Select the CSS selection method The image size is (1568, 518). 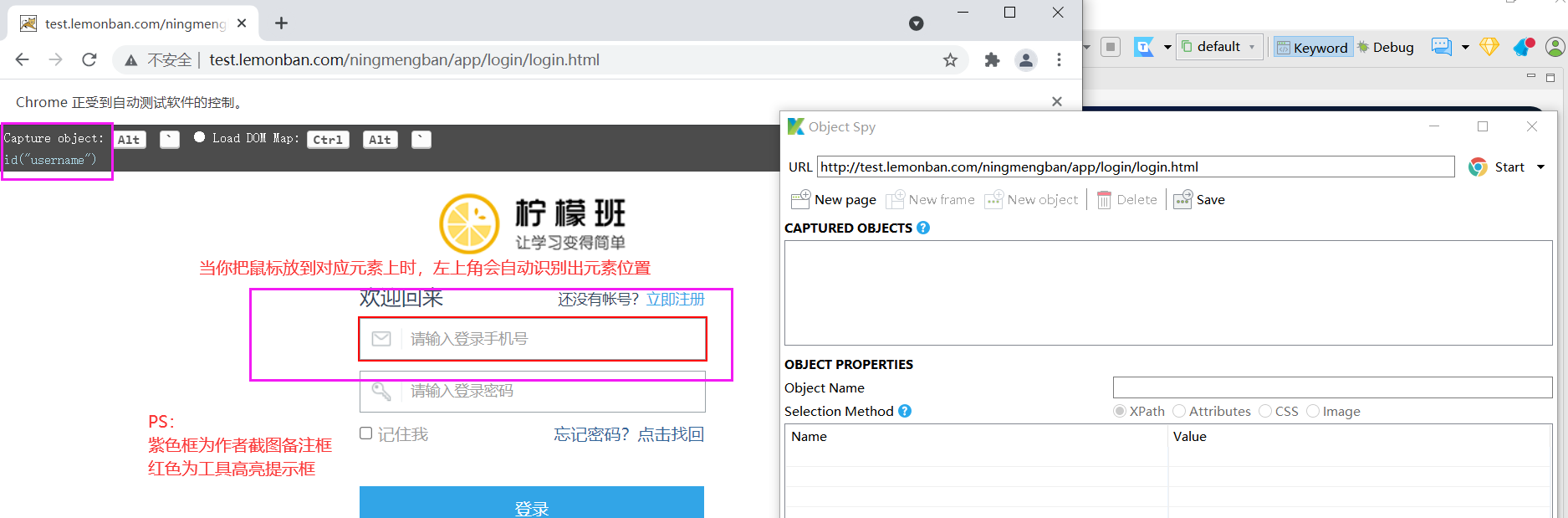click(1279, 411)
